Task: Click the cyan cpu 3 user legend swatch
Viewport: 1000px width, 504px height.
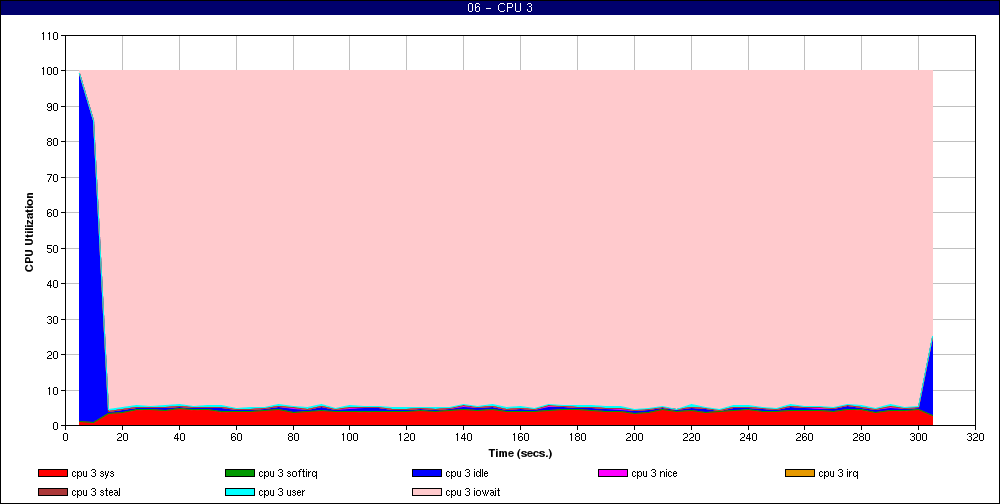Action: [240, 493]
